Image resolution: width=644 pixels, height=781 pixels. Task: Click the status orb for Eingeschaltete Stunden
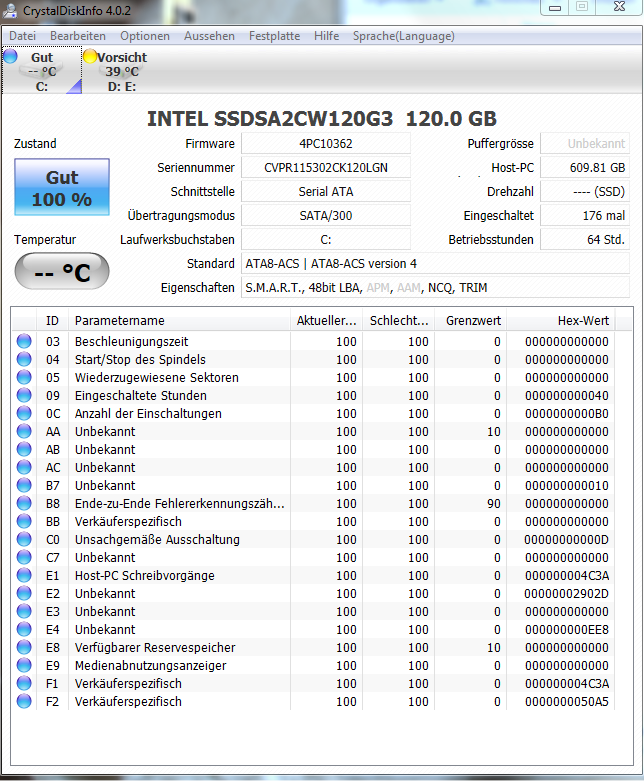(24, 395)
